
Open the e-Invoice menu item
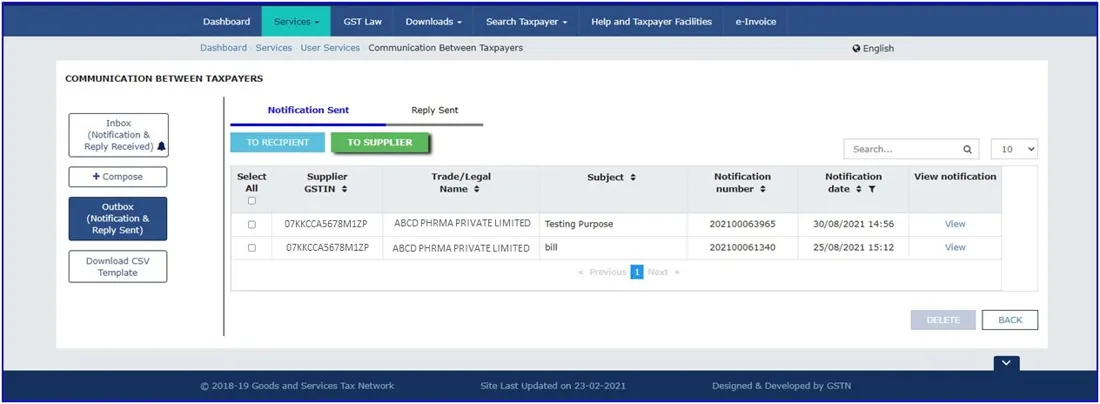pyautogui.click(x=756, y=22)
